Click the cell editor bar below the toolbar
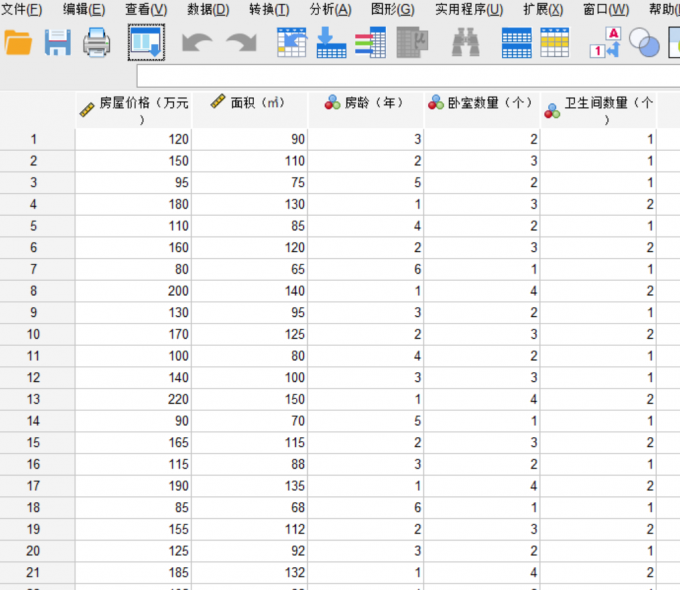This screenshot has width=680, height=590. (400, 77)
